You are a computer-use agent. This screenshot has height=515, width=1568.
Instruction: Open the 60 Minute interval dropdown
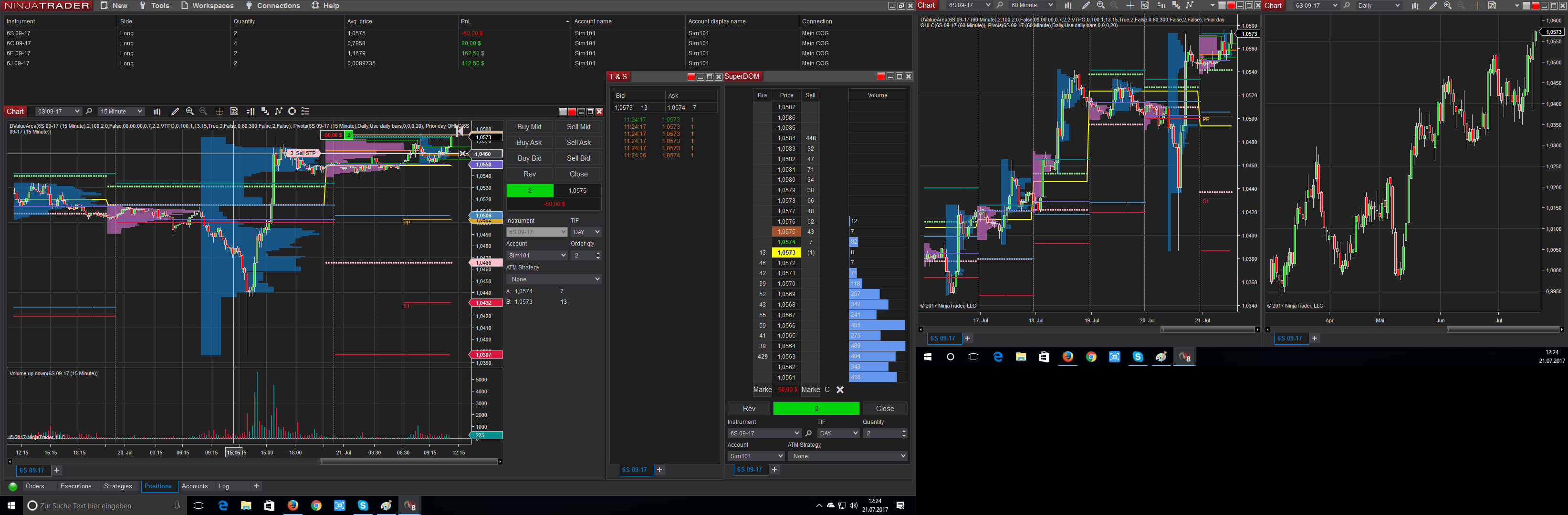1031,5
